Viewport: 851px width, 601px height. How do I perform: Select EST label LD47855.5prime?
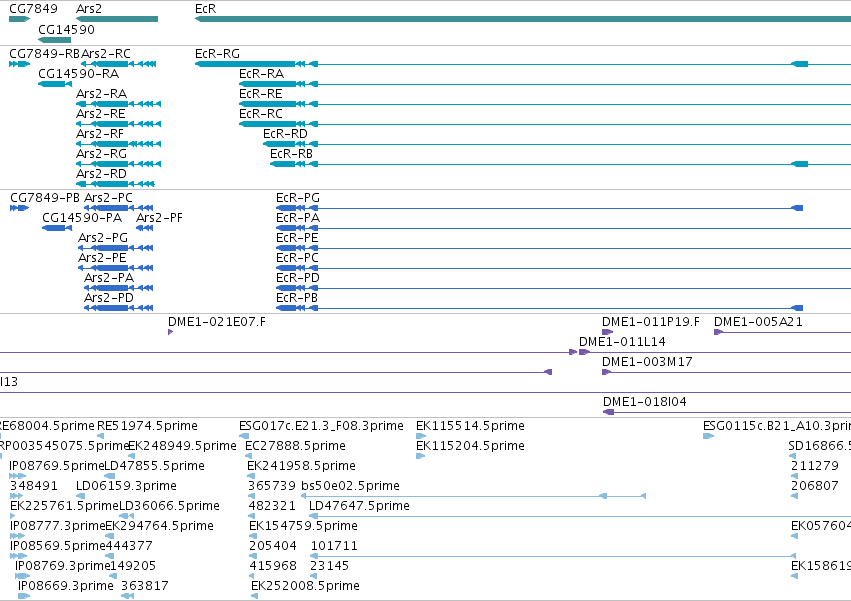[154, 467]
